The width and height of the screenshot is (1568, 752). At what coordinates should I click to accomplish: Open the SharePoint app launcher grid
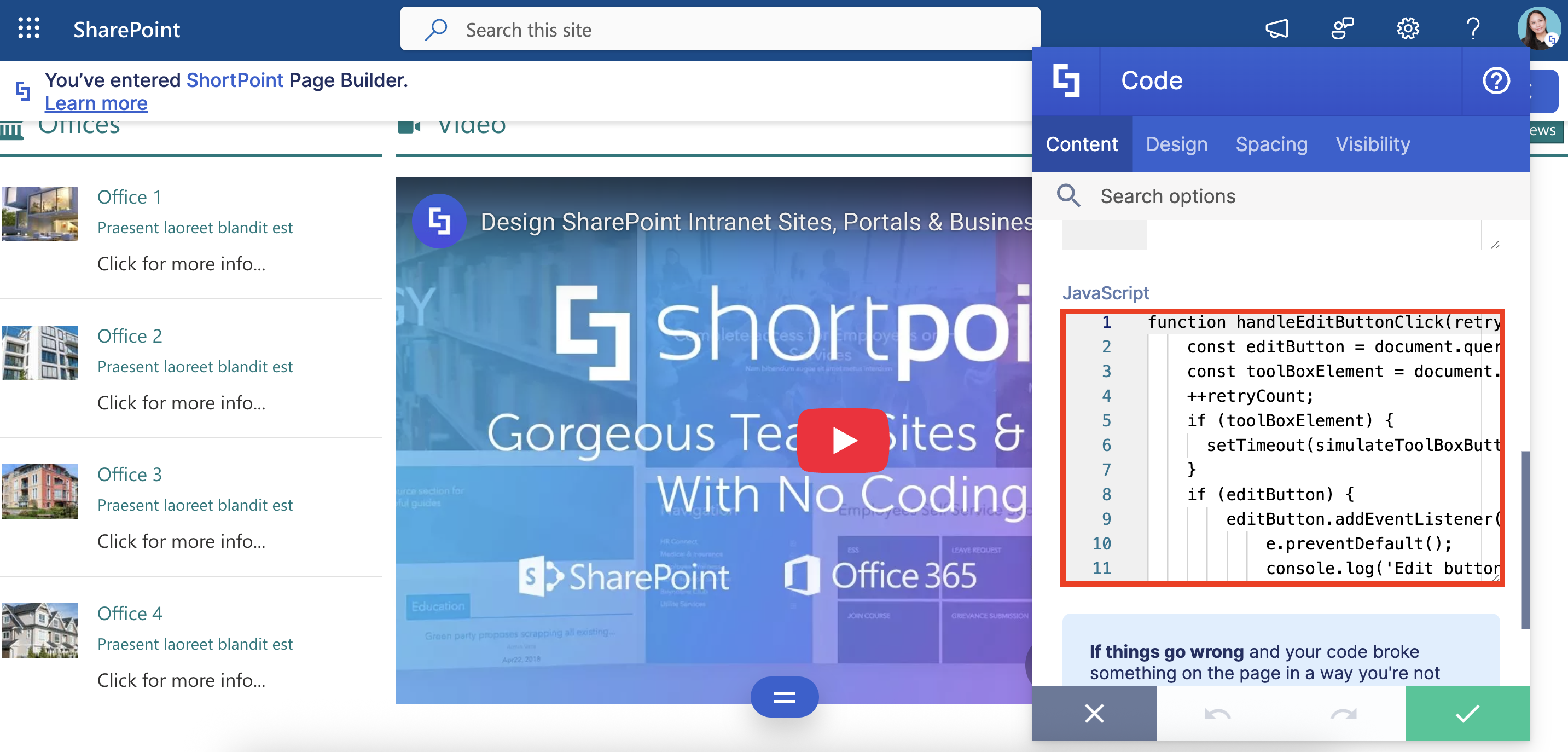coord(28,28)
